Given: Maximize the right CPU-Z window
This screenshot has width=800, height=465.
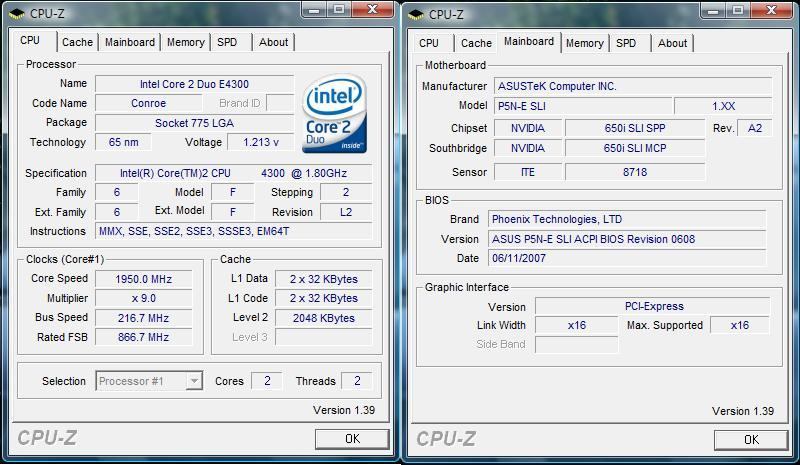Looking at the screenshot, I should [738, 10].
